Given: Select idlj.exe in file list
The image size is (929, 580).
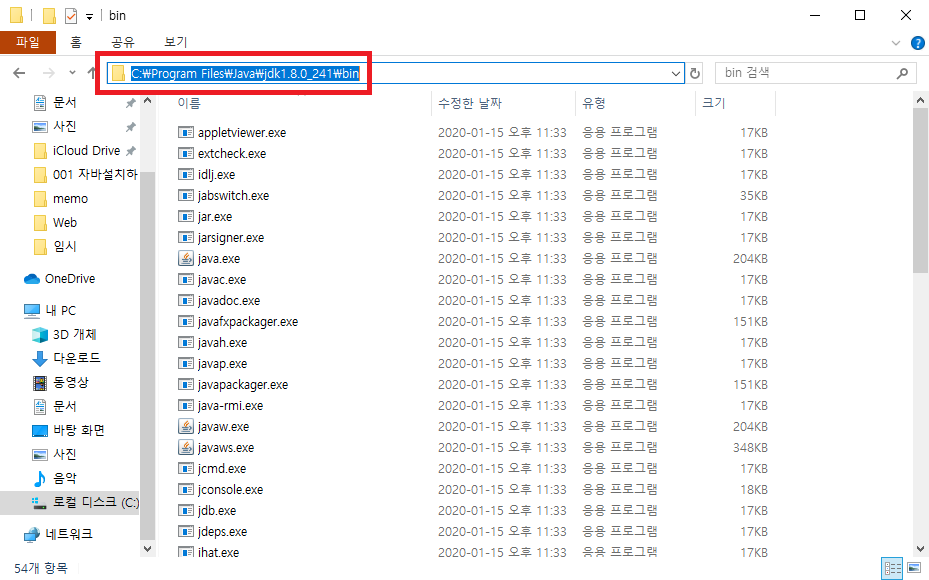Looking at the screenshot, I should [216, 175].
